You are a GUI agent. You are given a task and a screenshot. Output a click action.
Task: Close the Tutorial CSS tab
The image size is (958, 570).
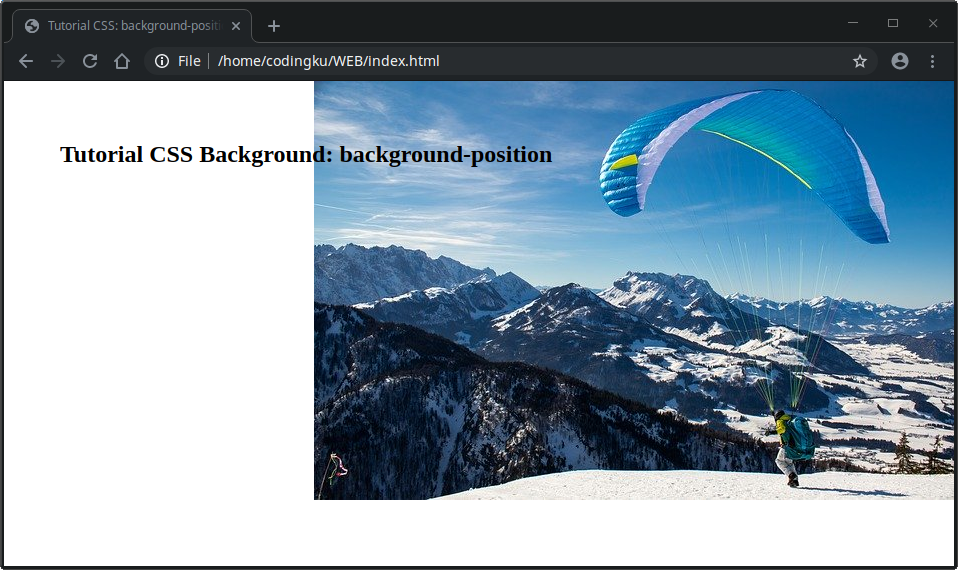236,26
